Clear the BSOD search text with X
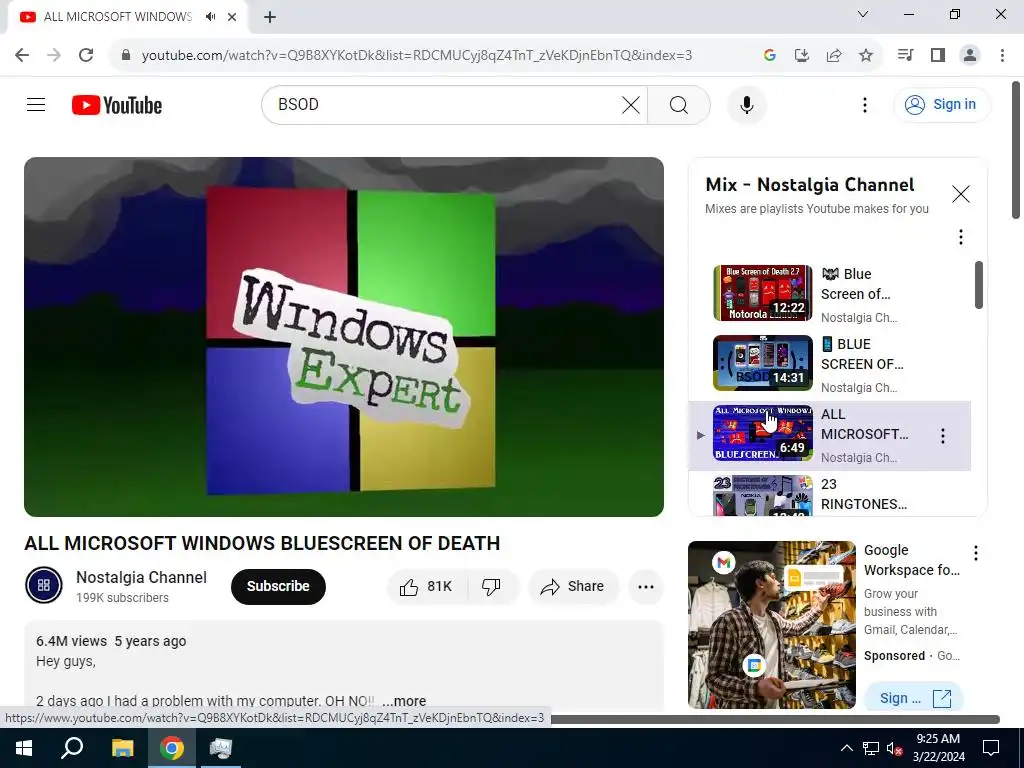The image size is (1024, 768). pos(631,104)
